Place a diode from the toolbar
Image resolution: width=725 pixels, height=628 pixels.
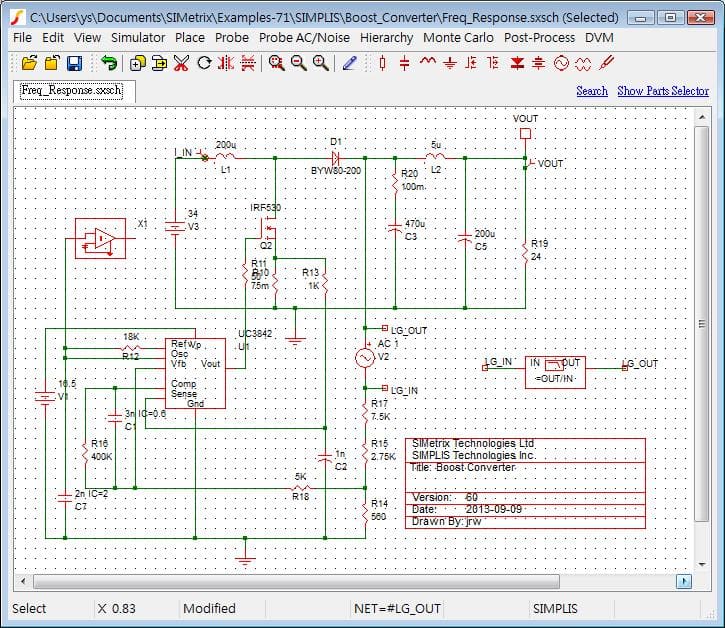click(x=517, y=63)
